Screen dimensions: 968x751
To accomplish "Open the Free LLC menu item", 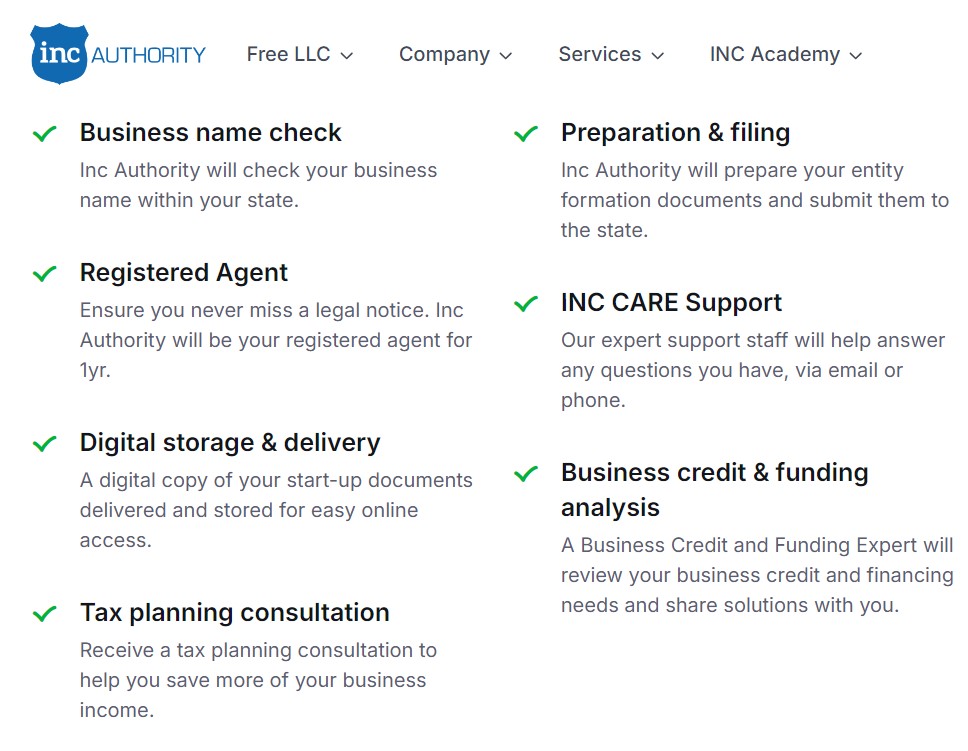I will (288, 54).
